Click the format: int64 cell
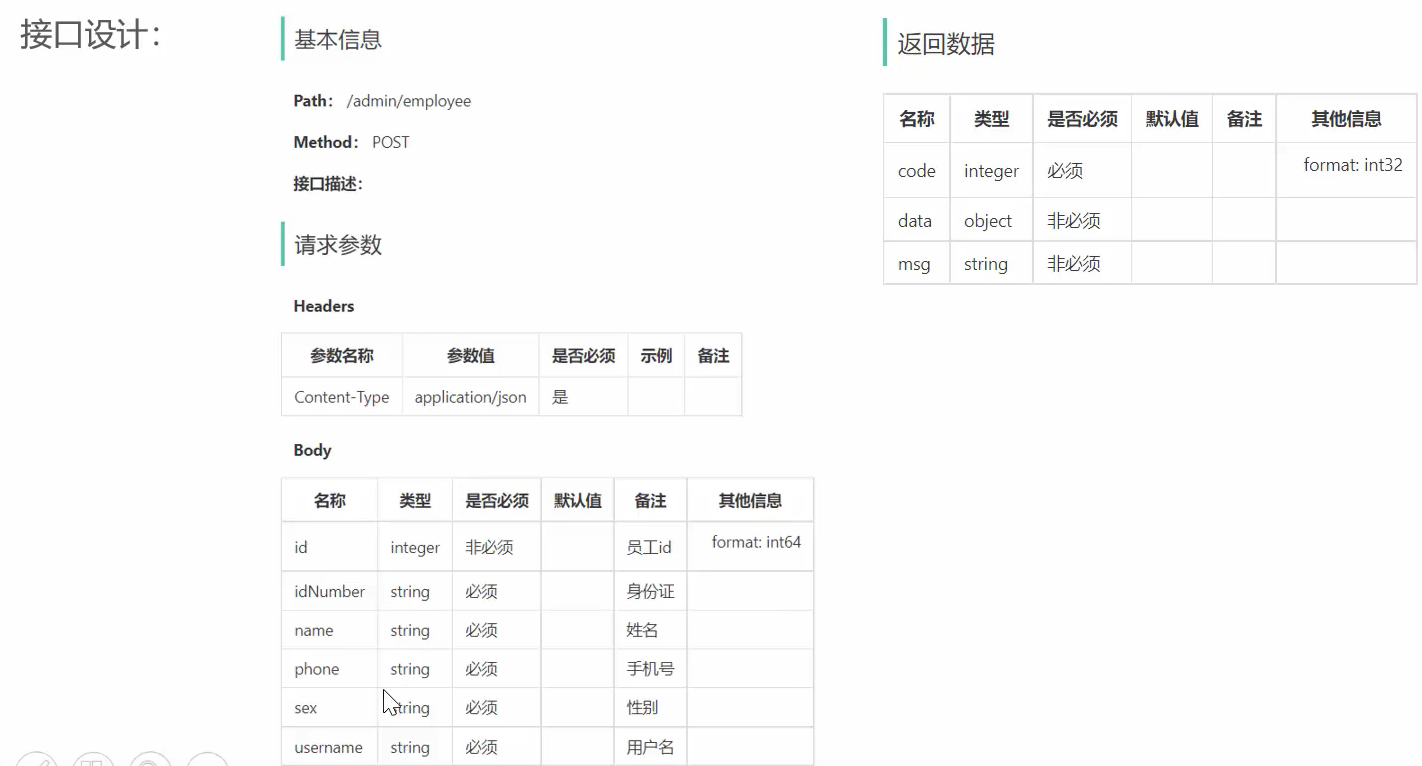The width and height of the screenshot is (1422, 766). [756, 543]
